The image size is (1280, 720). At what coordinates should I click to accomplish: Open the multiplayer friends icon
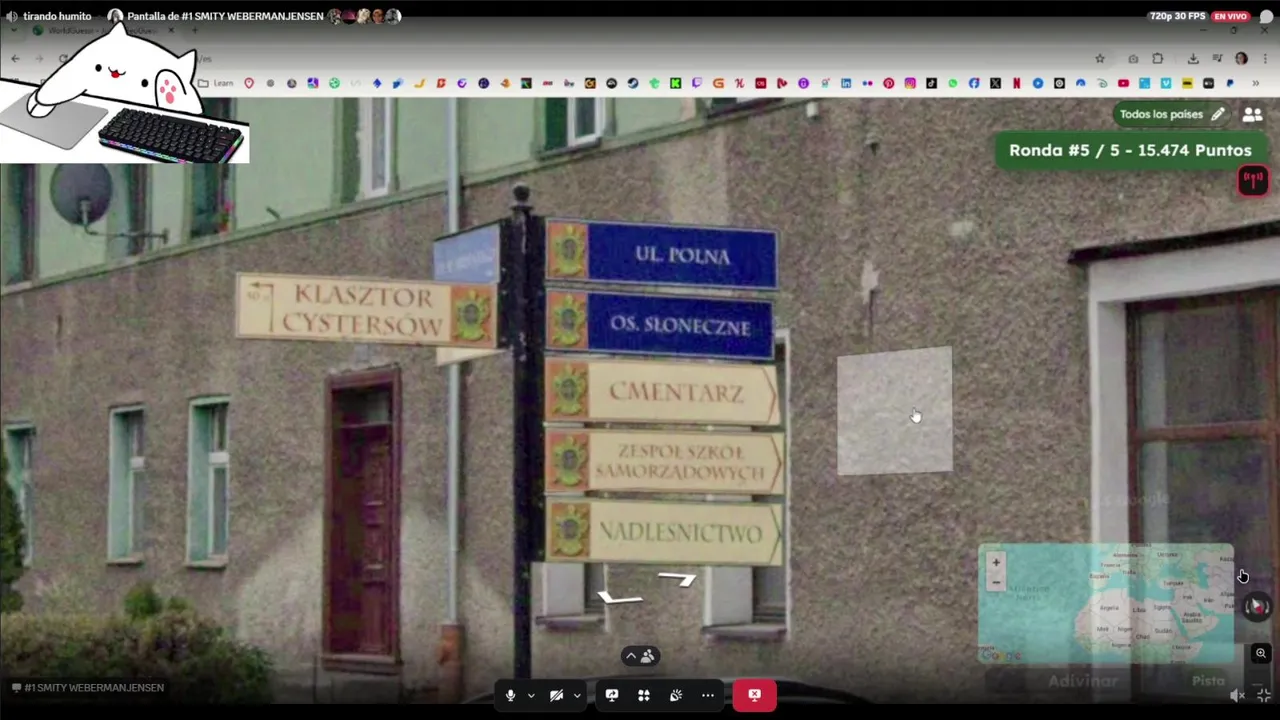(x=1252, y=115)
